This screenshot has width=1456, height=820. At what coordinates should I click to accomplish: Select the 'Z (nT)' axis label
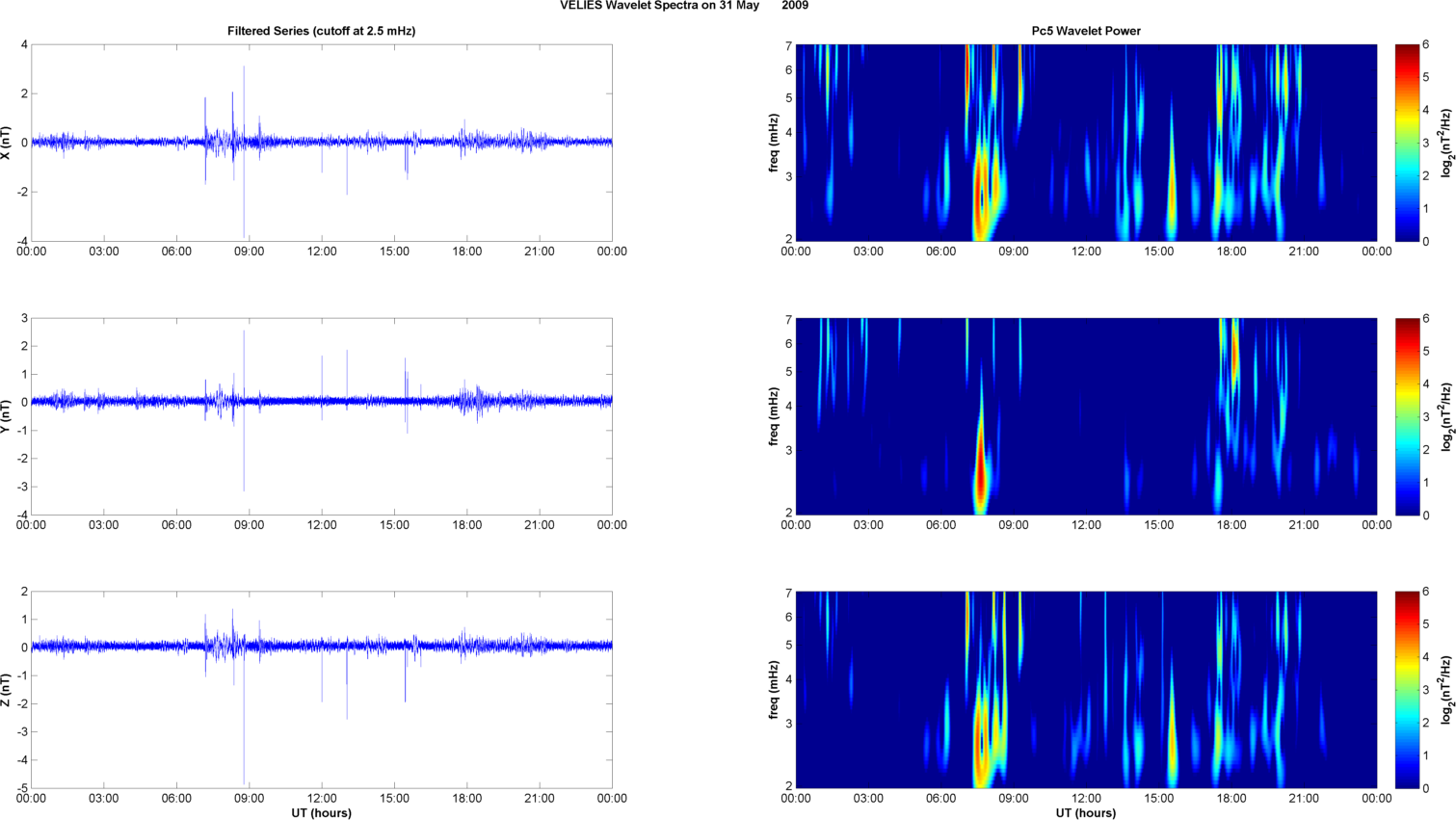[x=8, y=690]
